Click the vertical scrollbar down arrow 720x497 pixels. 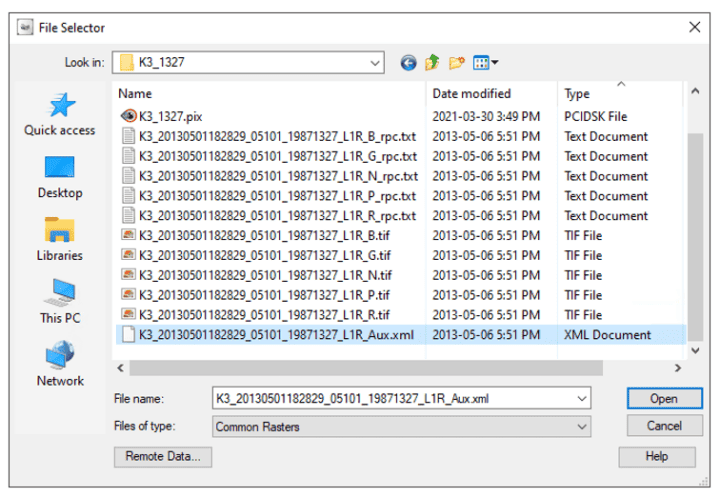click(x=695, y=350)
